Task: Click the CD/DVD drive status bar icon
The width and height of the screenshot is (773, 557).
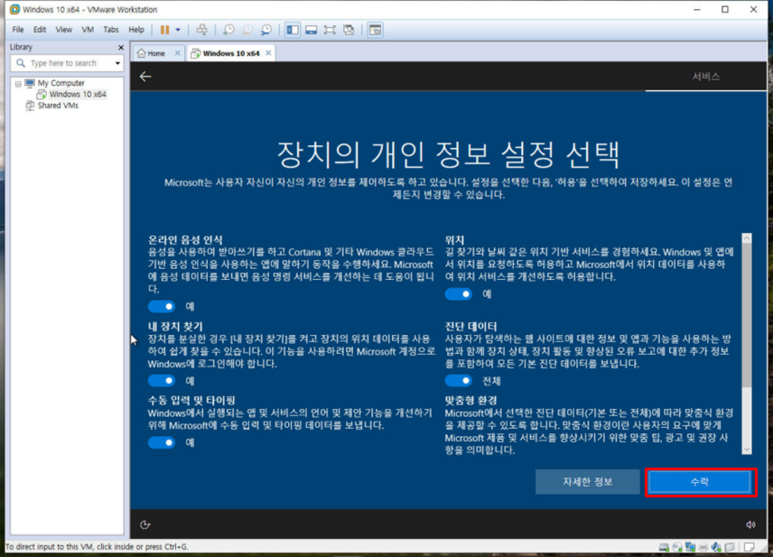Action: pos(677,547)
